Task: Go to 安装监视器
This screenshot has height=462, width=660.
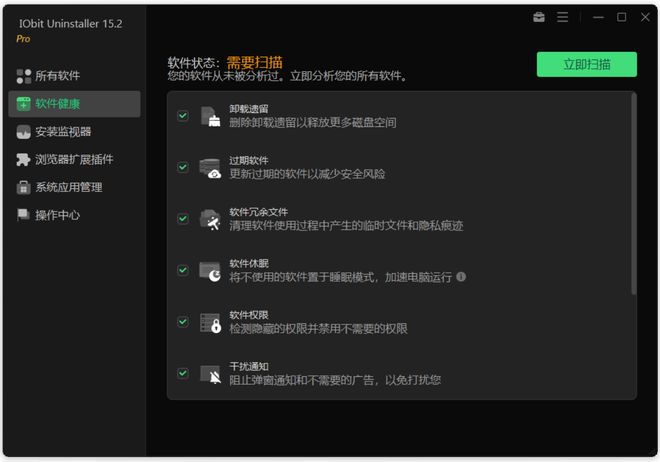Action: (x=75, y=132)
